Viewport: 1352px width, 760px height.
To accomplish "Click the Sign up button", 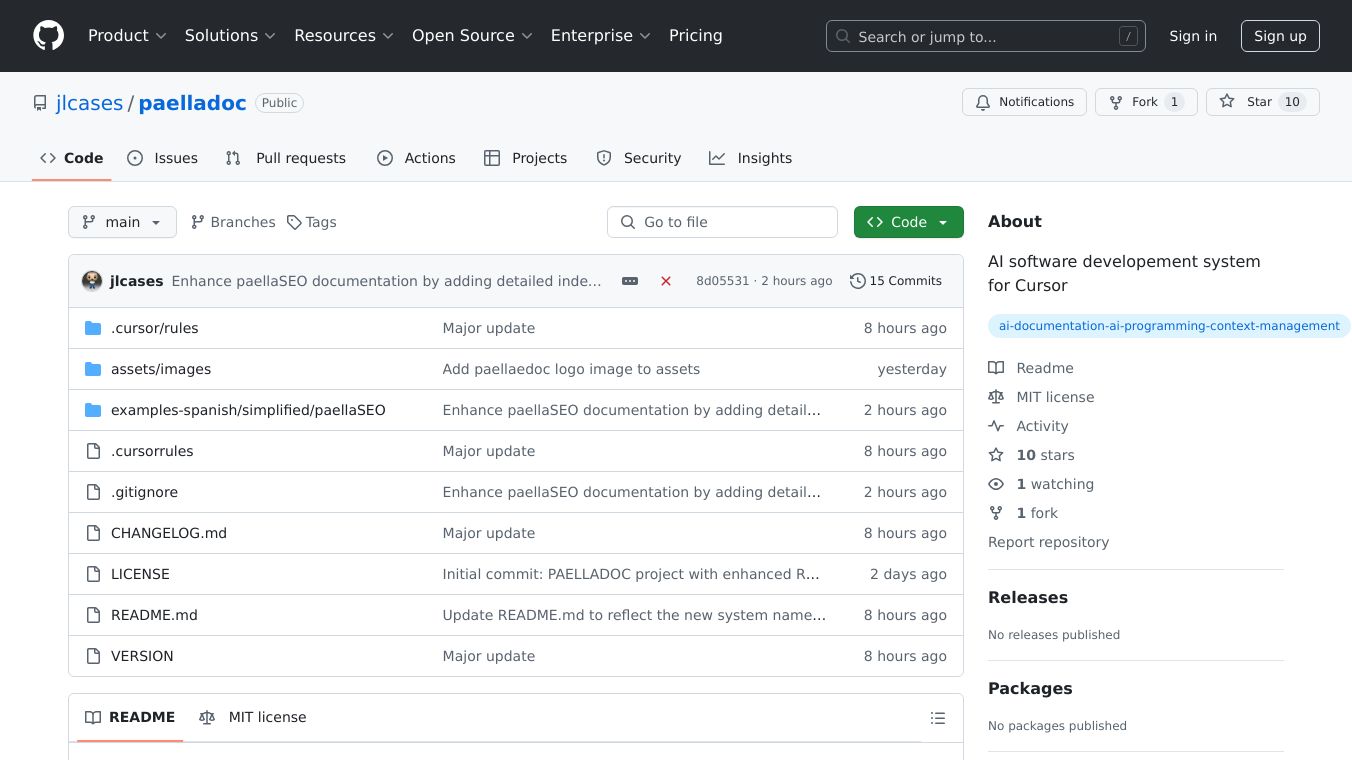I will point(1280,36).
